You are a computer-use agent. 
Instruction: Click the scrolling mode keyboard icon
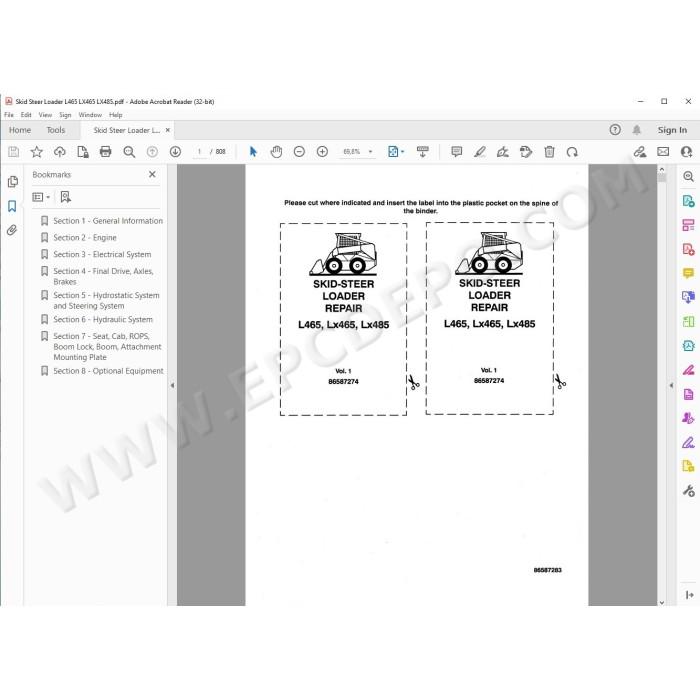pos(422,152)
